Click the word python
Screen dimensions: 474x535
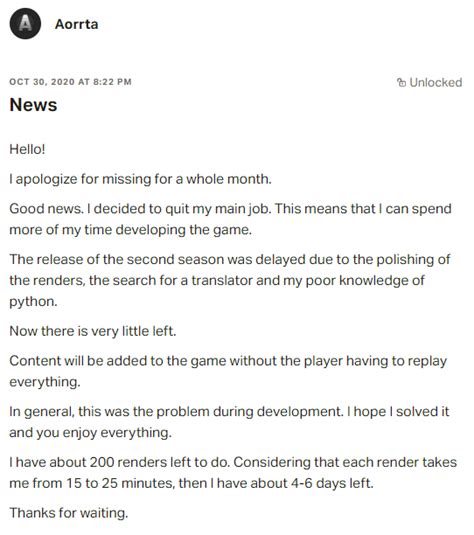tap(33, 302)
